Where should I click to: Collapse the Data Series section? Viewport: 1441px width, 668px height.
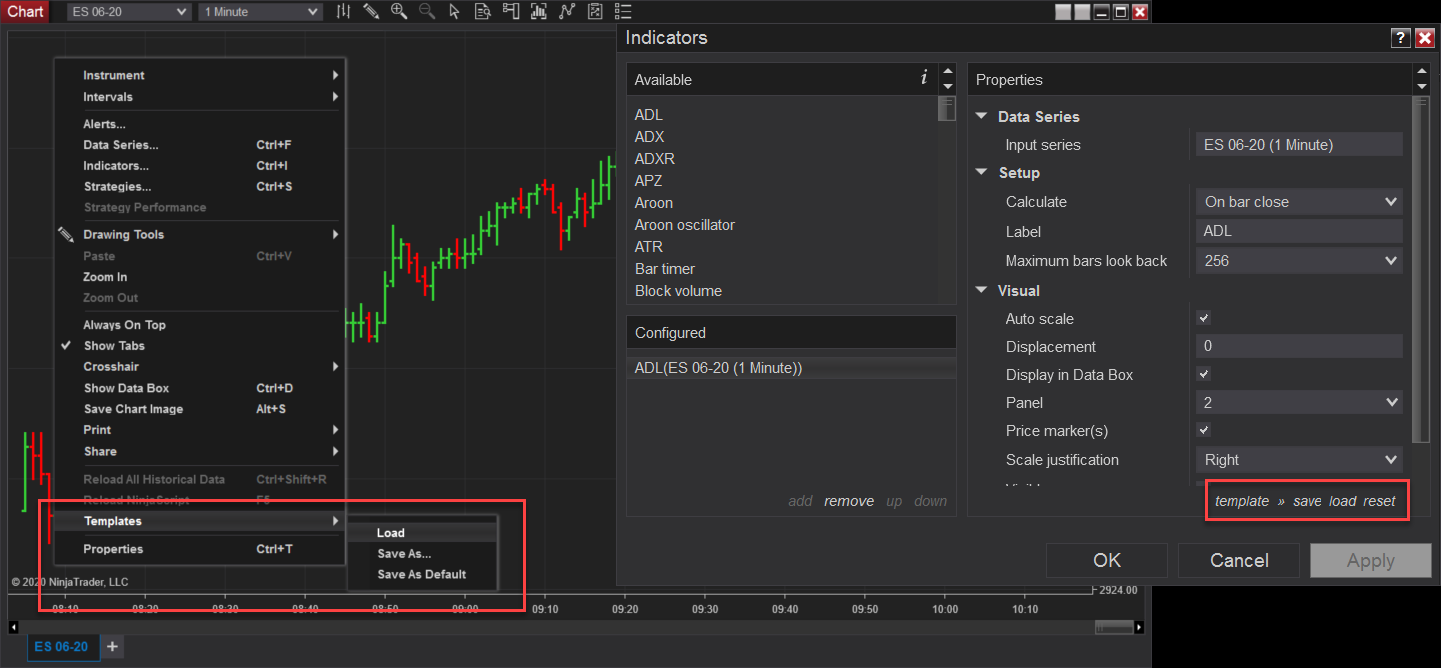point(982,117)
